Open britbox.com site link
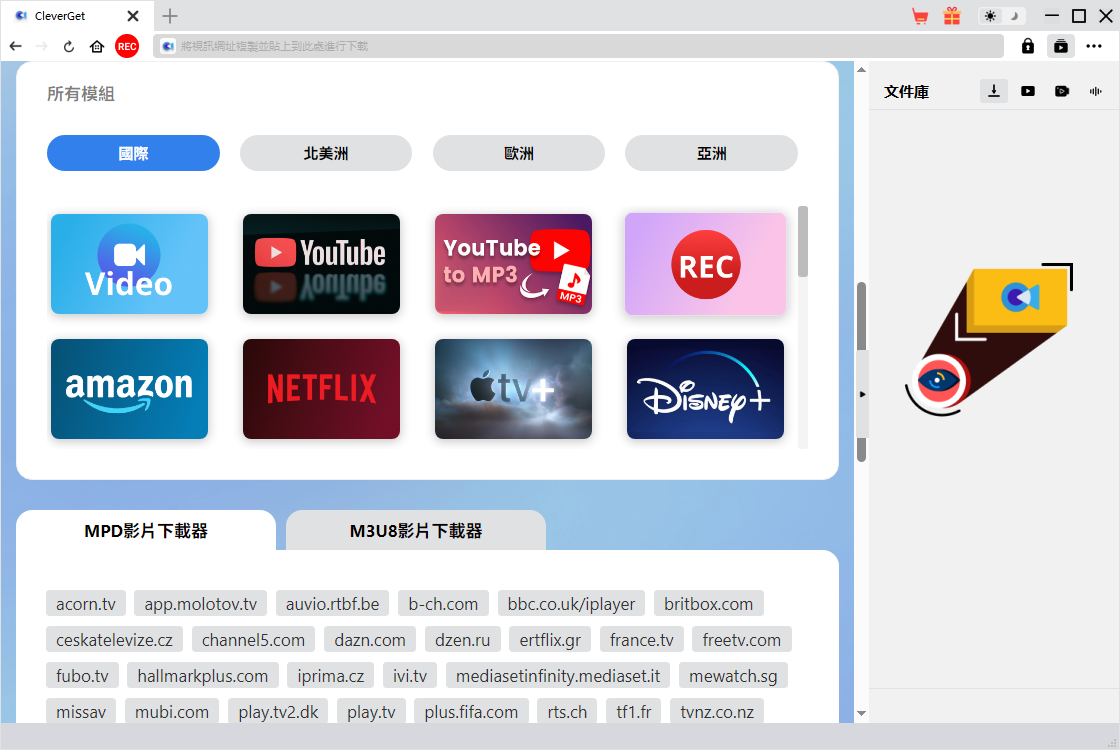Screen dimensions: 1120x750 pyautogui.click(x=709, y=604)
